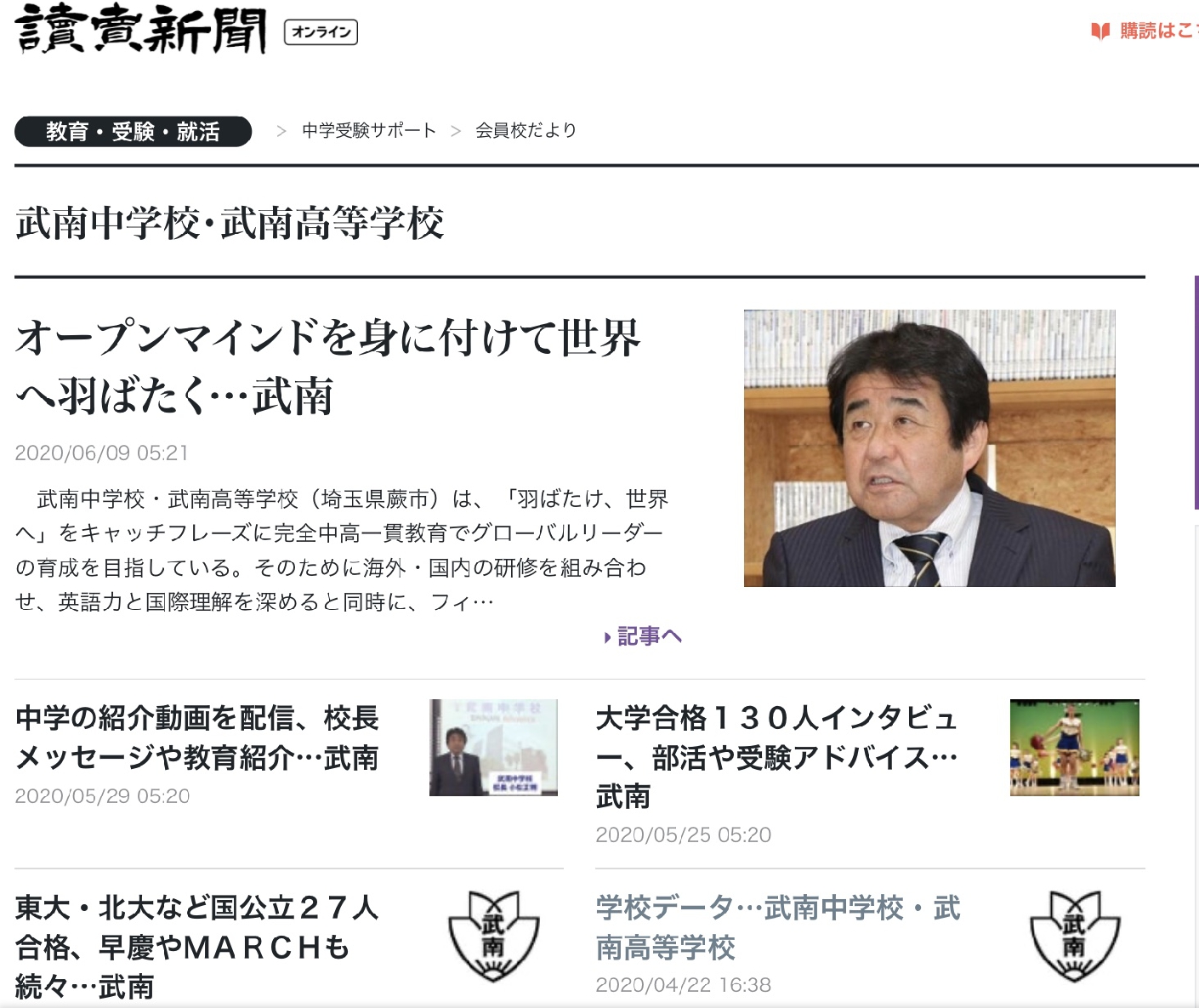Open 中学の紹介動画を配信 article
This screenshot has height=1008, width=1199.
(x=196, y=737)
